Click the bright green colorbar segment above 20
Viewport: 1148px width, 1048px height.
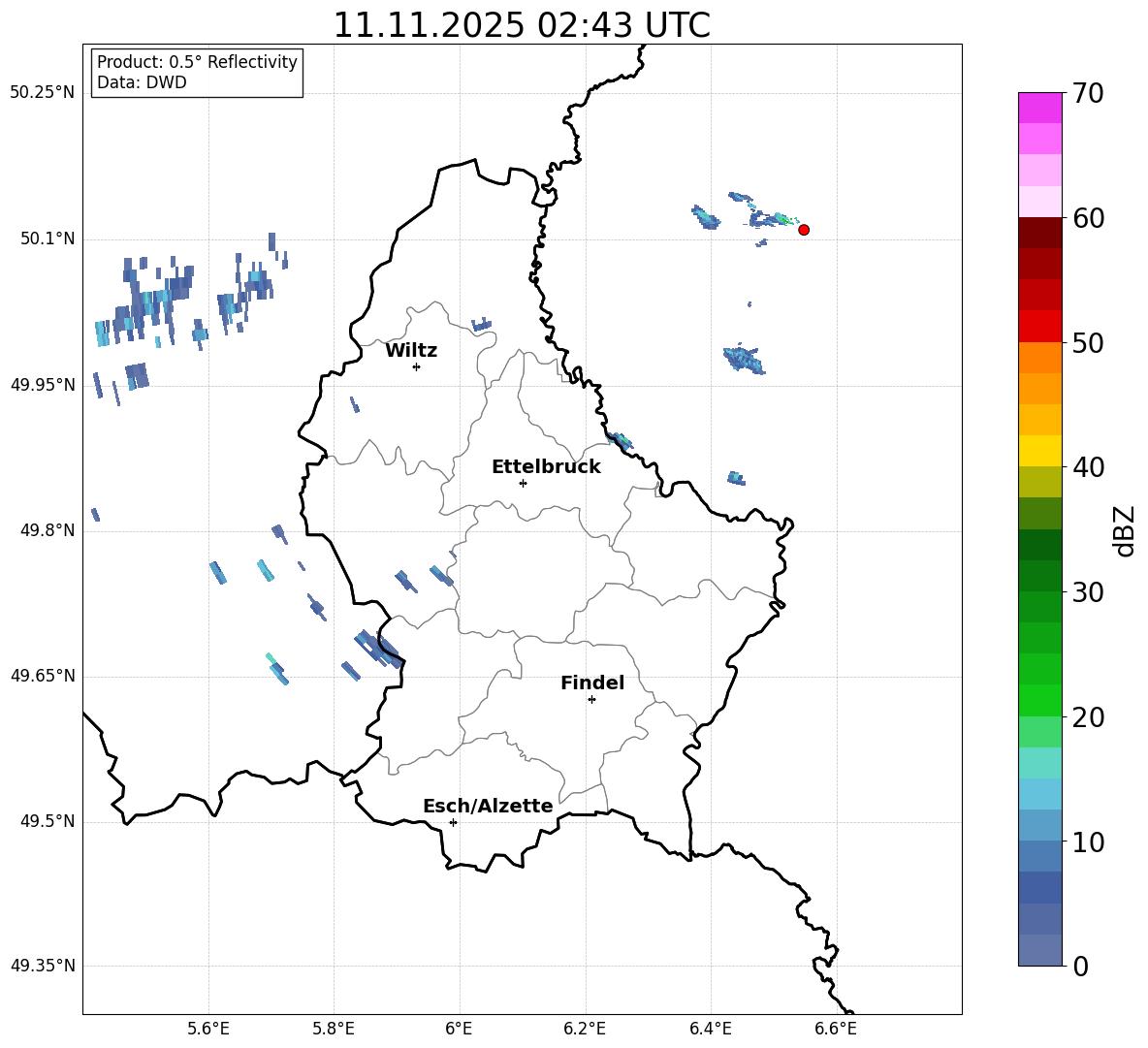pos(1039,700)
